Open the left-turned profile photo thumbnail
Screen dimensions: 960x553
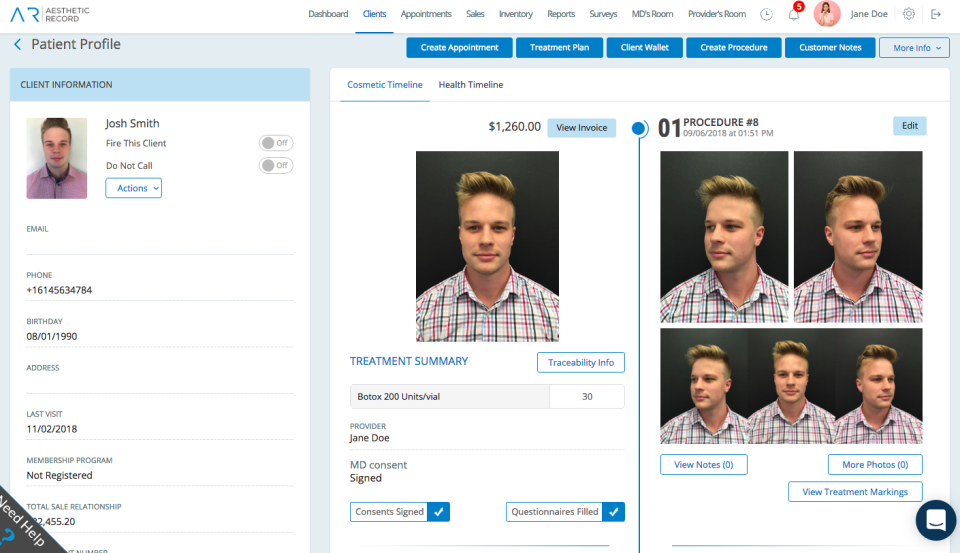(724, 237)
